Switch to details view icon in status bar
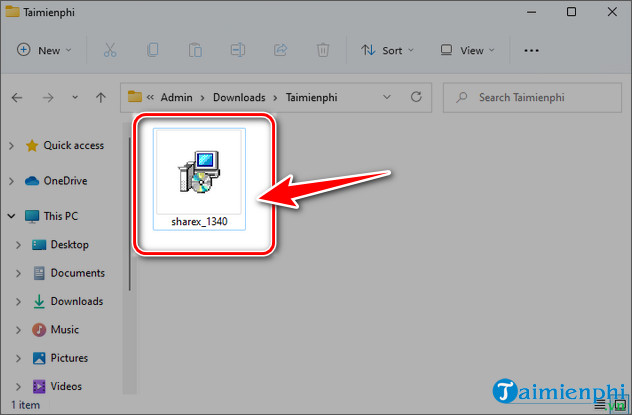Screen dimensions: 632x415 pyautogui.click(x=600, y=405)
